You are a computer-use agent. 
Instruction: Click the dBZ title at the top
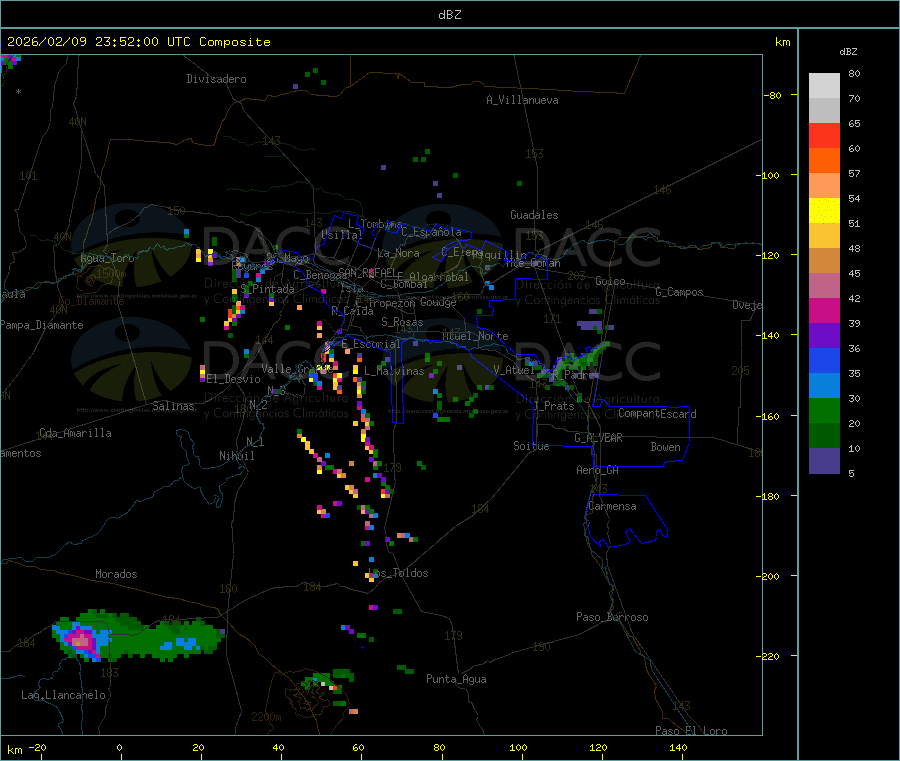click(x=449, y=15)
